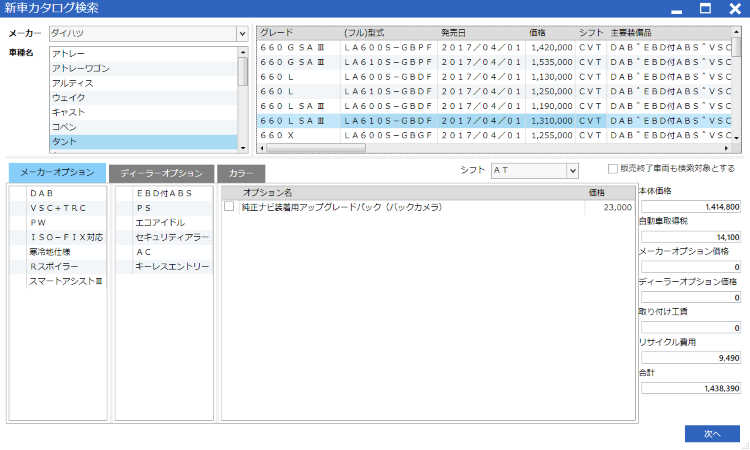Click the 本体価格 field showing 1,414,800
The height and width of the screenshot is (450, 750).
pos(691,207)
